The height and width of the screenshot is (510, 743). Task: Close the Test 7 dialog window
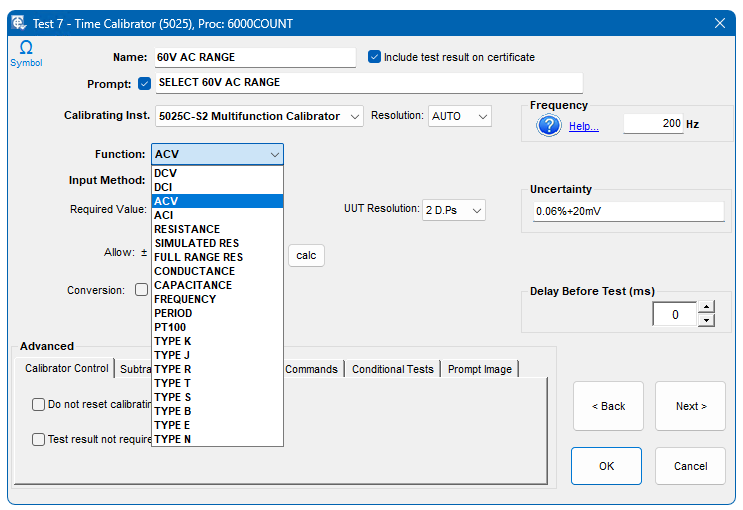719,23
